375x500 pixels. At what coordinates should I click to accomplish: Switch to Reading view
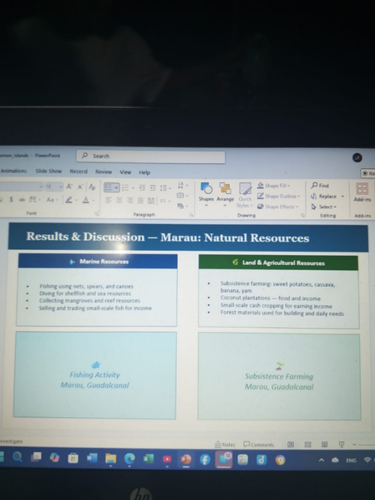324,444
